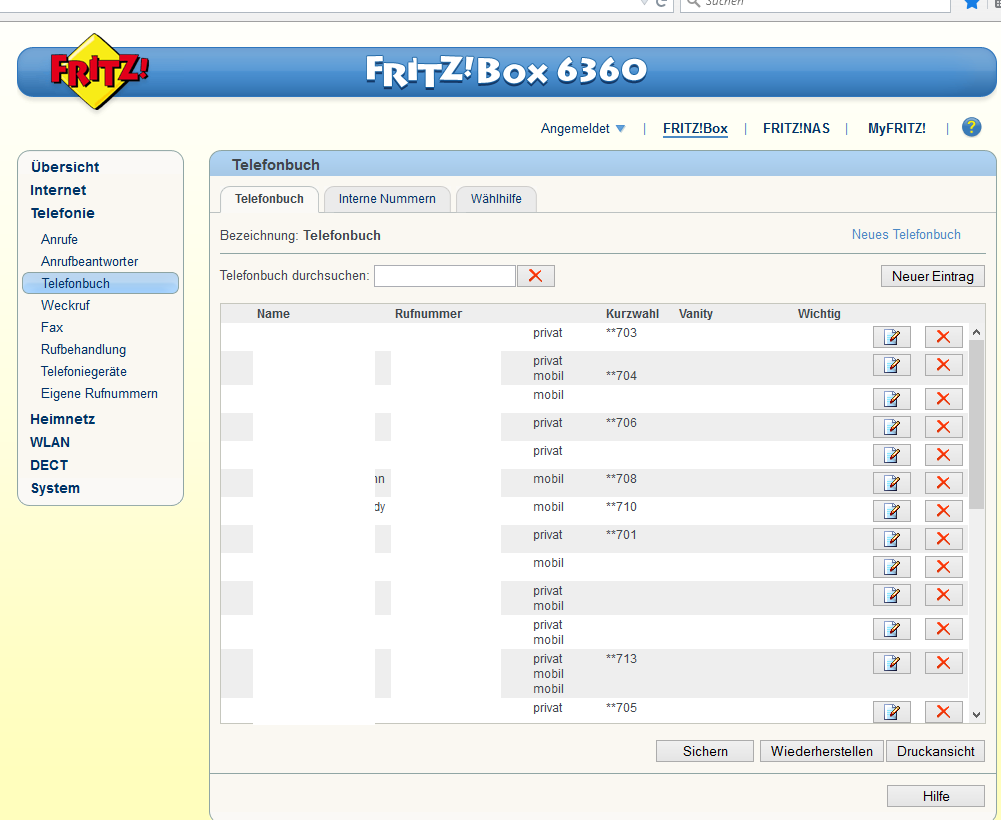Switch to the Interne Nummern tab

(x=387, y=199)
